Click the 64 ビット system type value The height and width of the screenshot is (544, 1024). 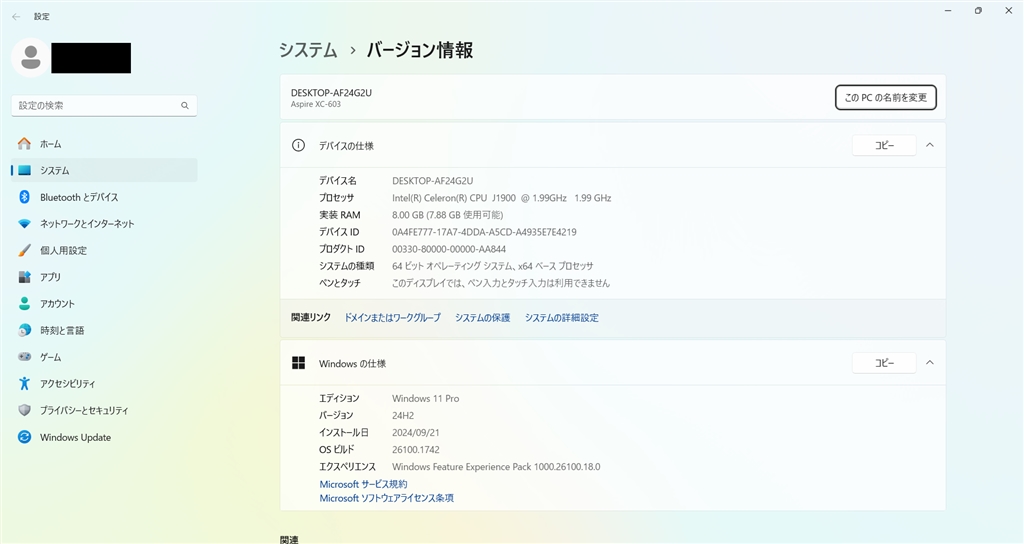click(492, 266)
